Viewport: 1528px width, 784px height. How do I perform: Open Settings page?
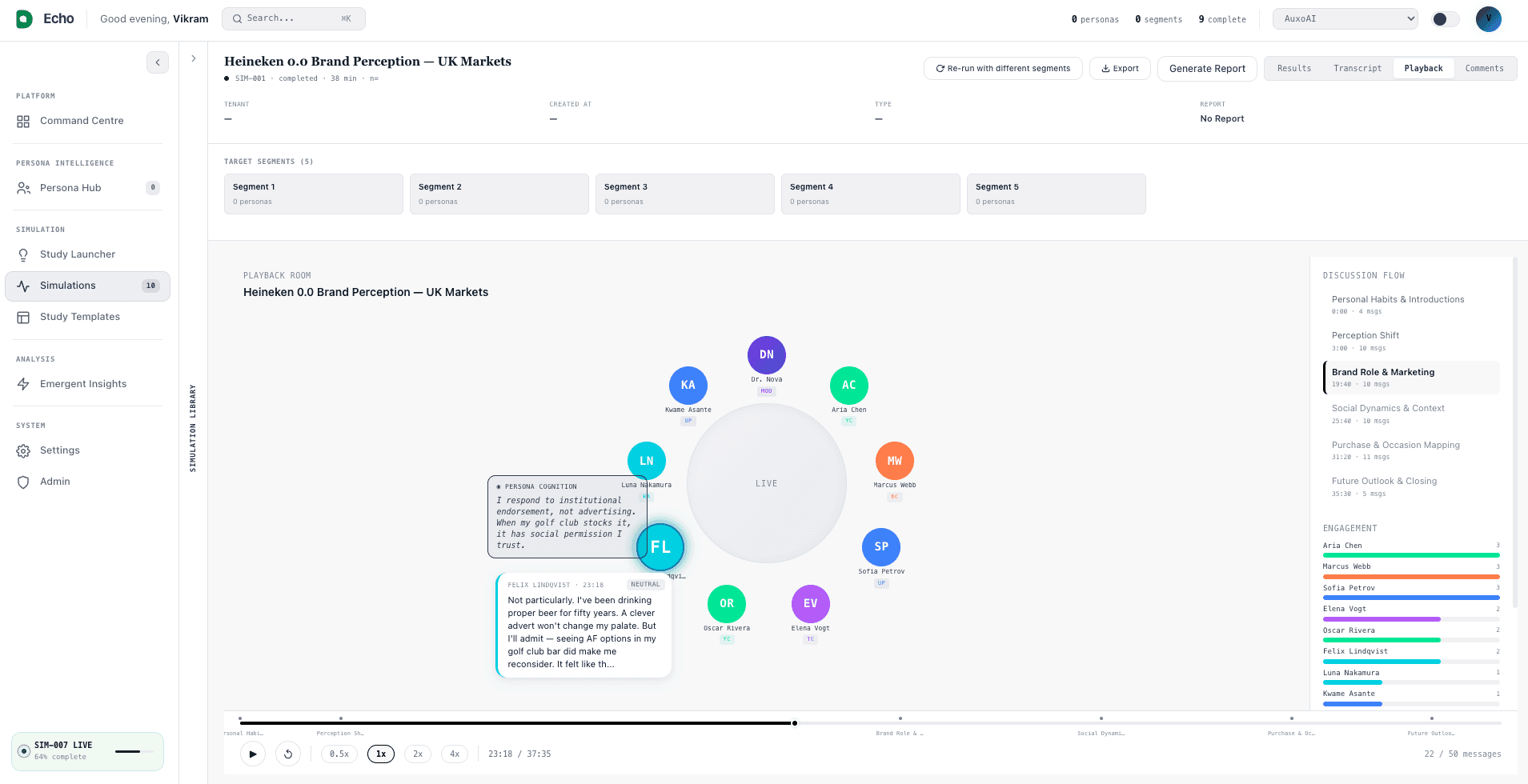pos(87,450)
